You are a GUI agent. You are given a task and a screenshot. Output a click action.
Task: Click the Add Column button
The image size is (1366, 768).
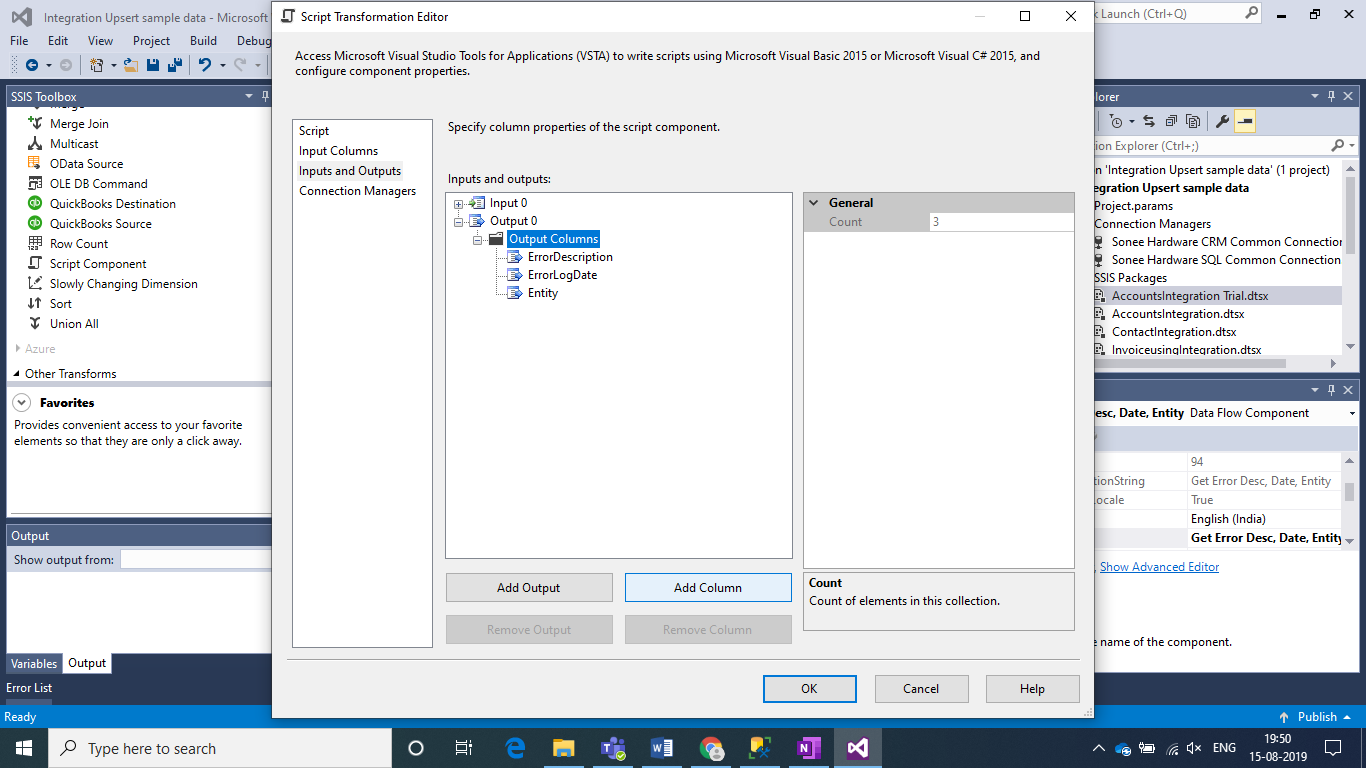click(x=708, y=588)
